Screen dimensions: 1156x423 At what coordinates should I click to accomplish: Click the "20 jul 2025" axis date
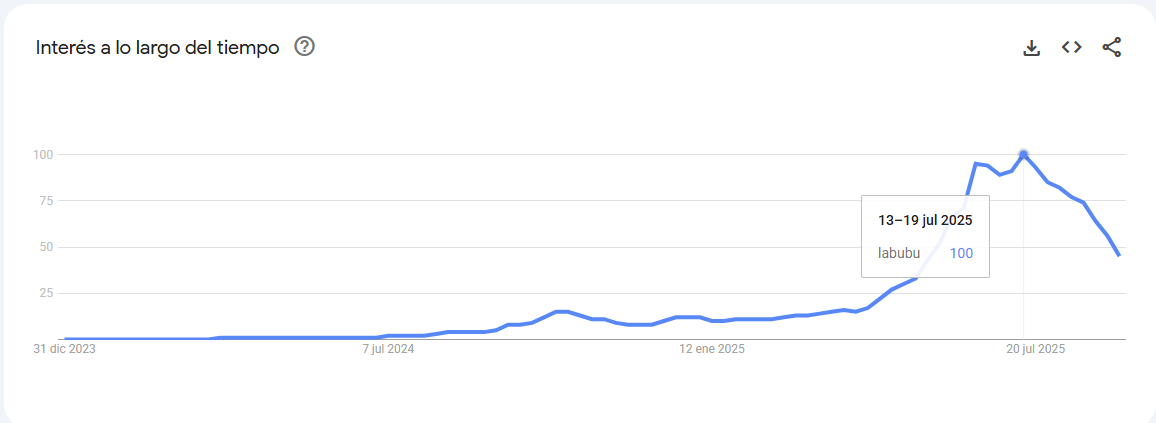pos(1035,349)
